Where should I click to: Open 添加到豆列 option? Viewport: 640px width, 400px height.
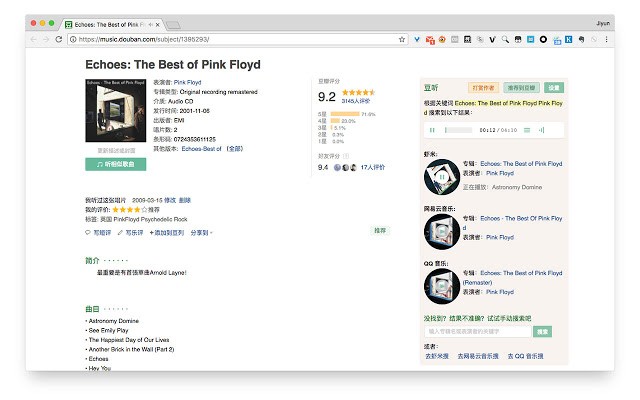click(166, 232)
